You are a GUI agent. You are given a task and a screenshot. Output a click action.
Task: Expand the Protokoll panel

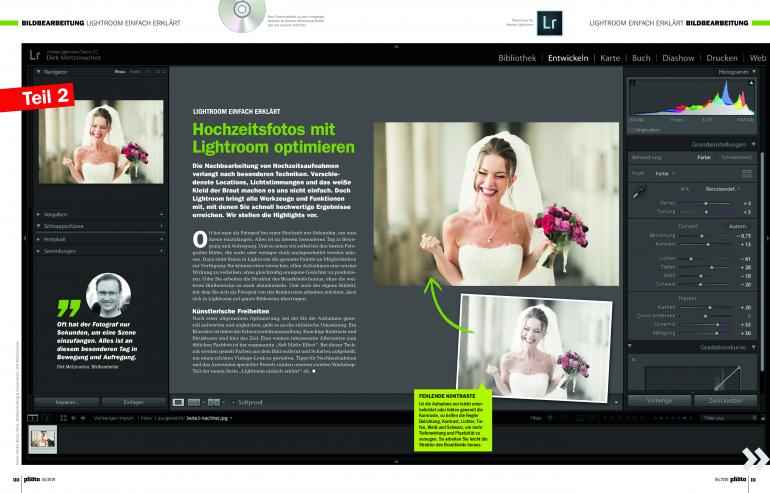(x=38, y=239)
